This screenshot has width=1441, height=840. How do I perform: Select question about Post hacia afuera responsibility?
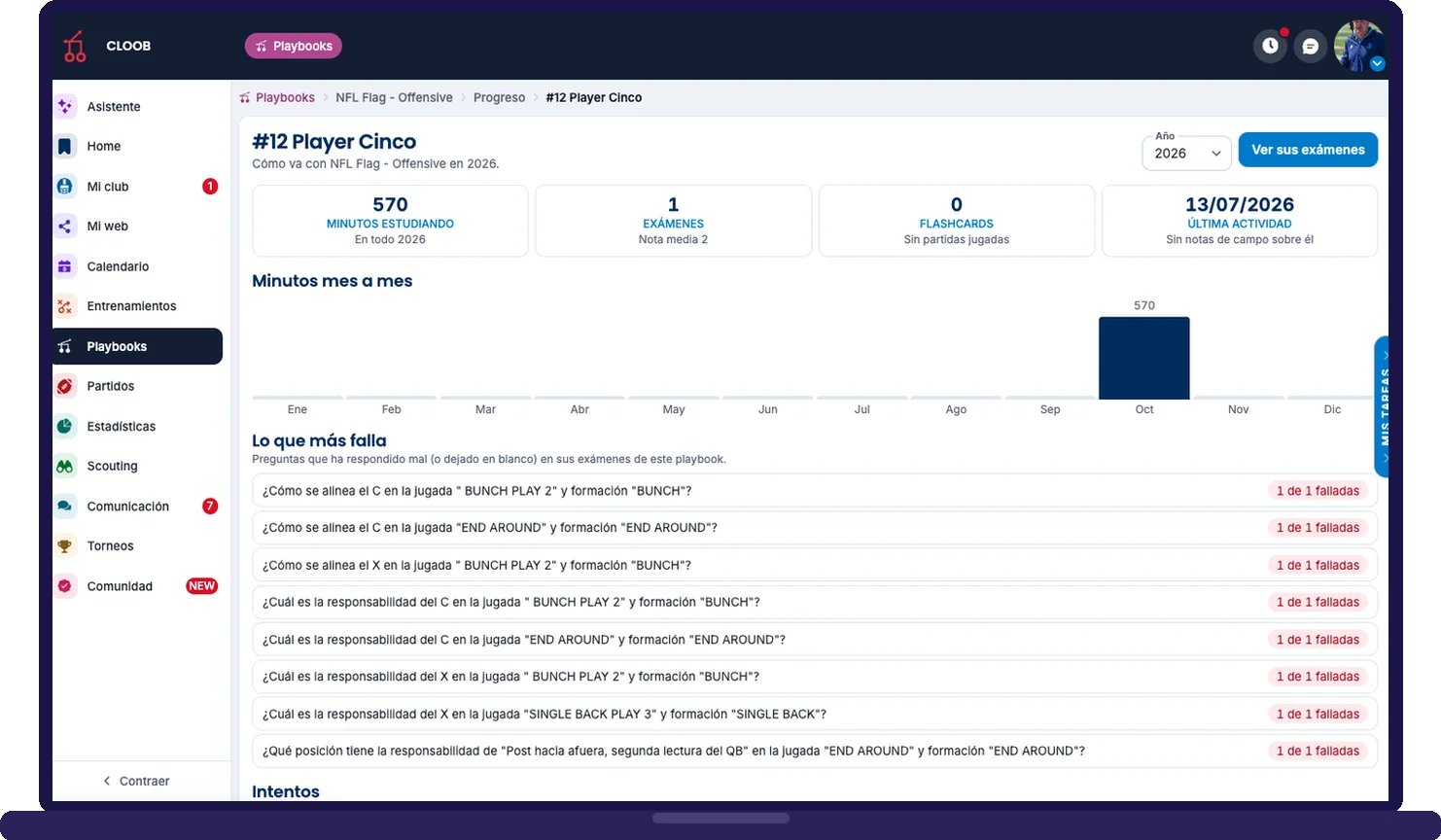click(x=815, y=751)
